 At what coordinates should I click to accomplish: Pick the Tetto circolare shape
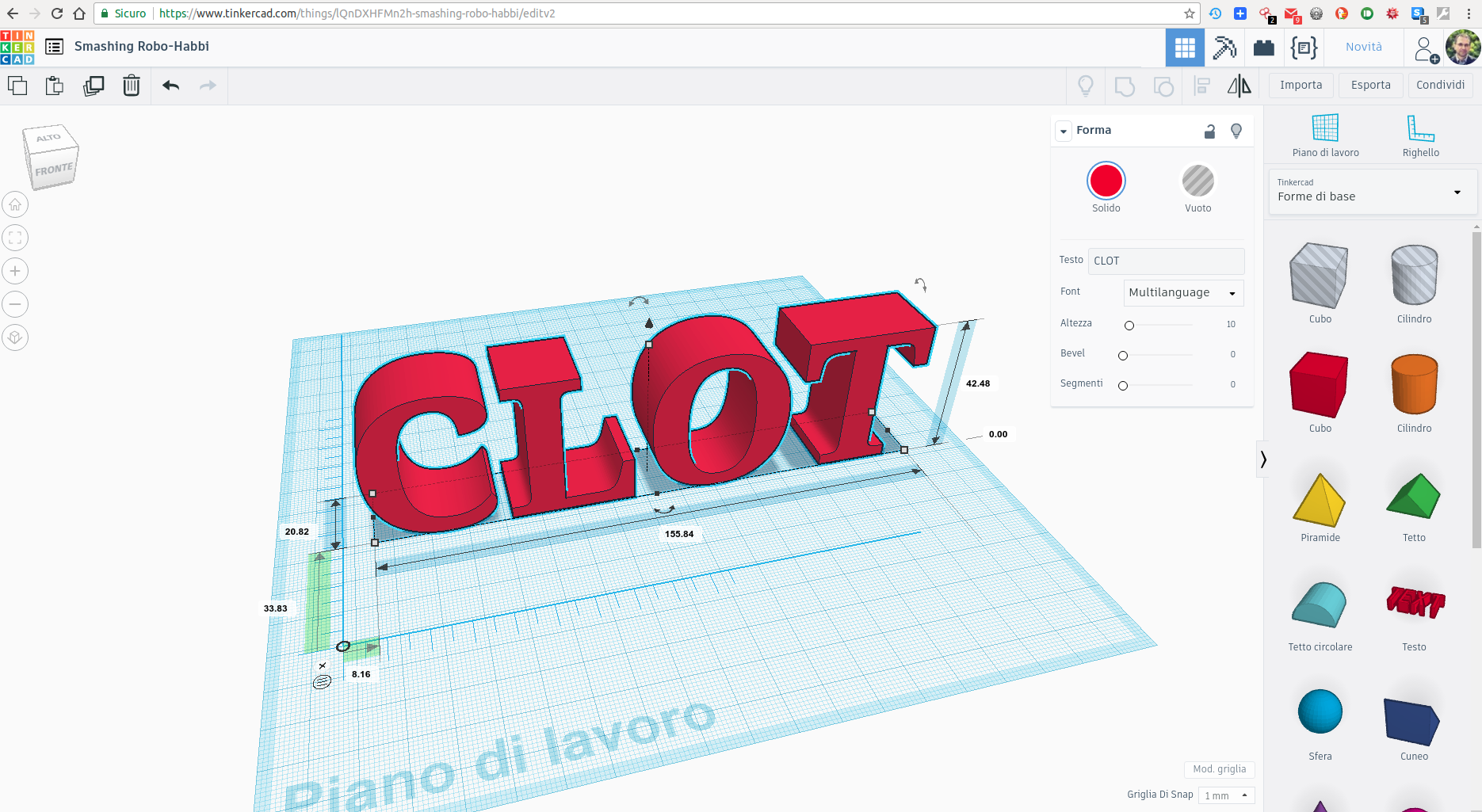click(1320, 605)
